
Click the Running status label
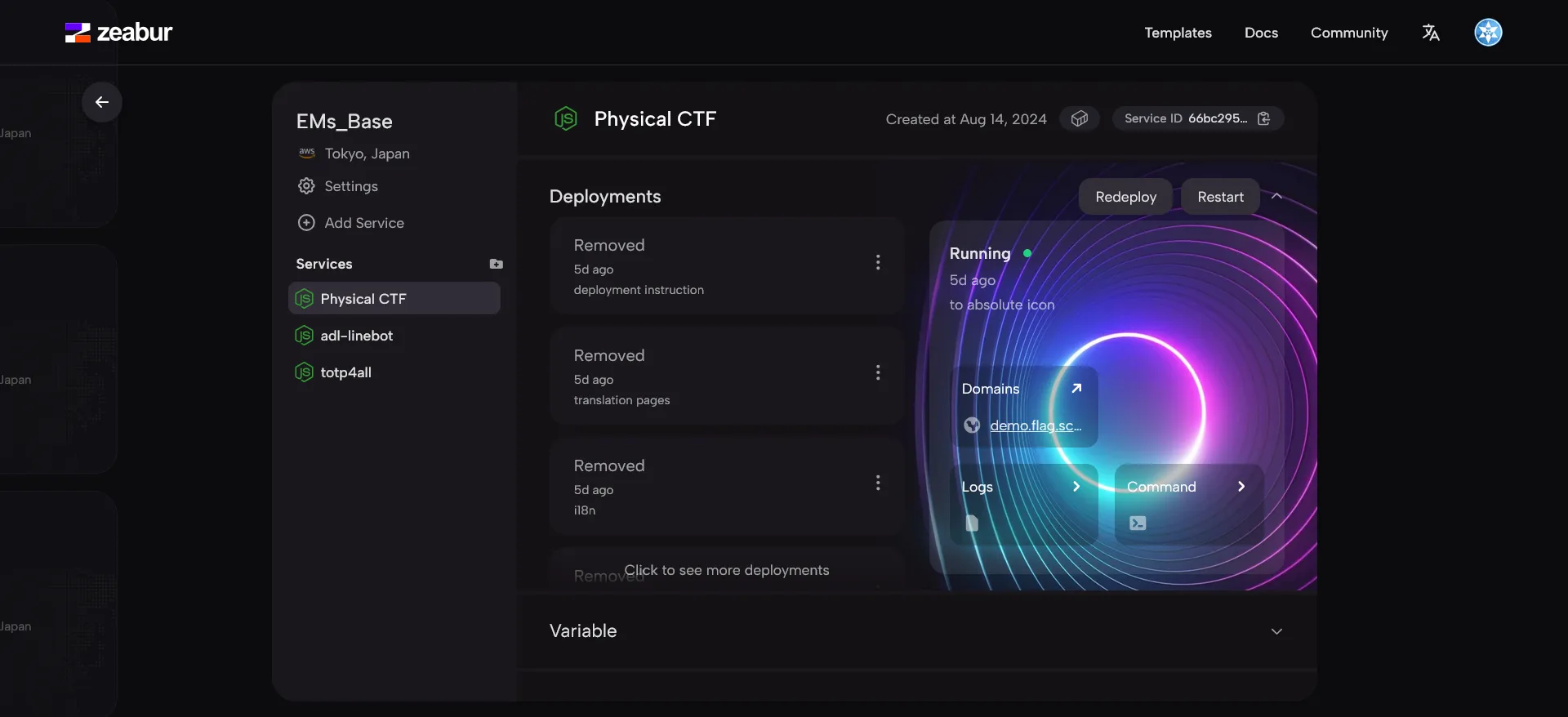point(979,254)
